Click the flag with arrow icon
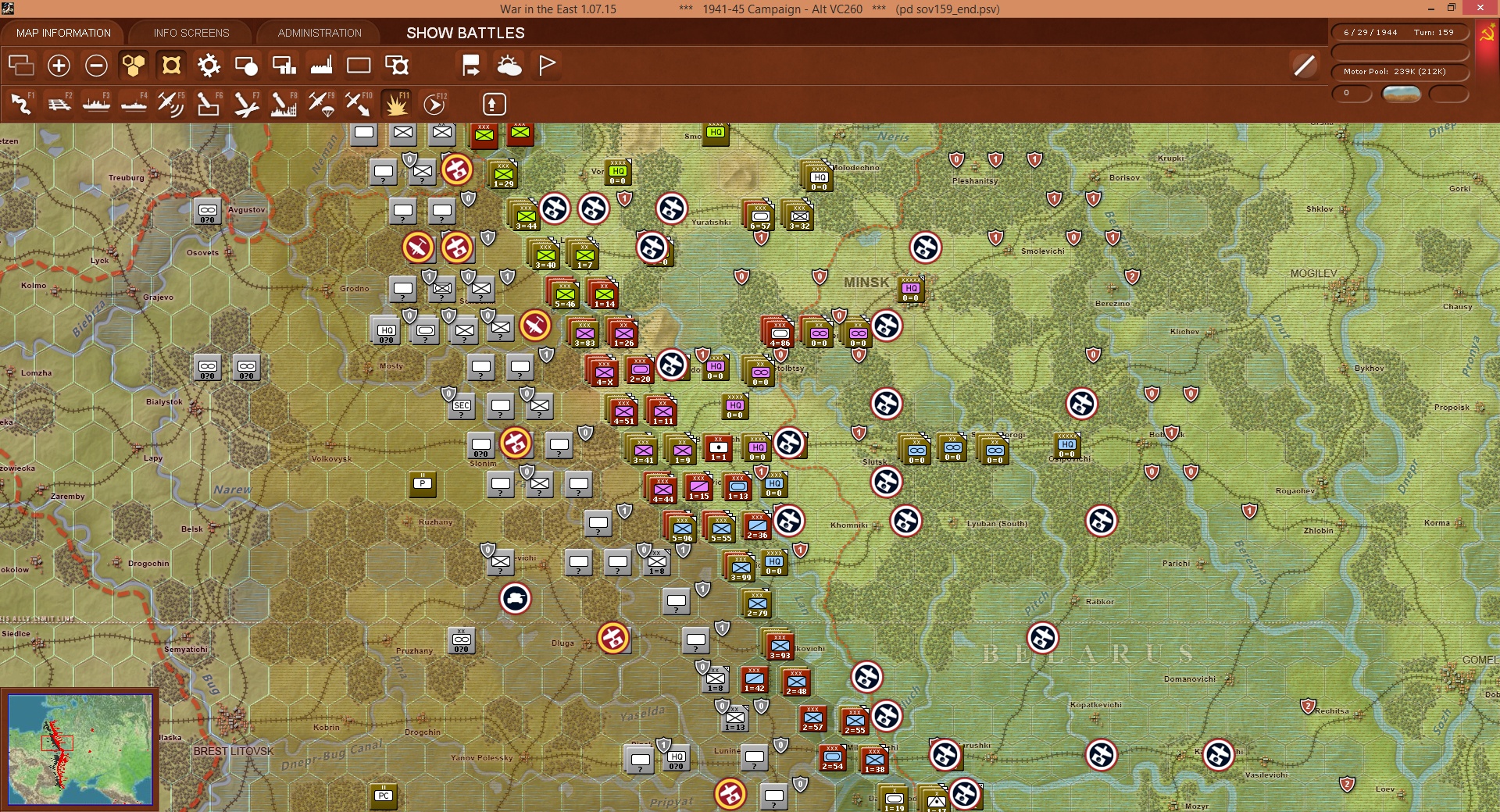 [x=471, y=66]
